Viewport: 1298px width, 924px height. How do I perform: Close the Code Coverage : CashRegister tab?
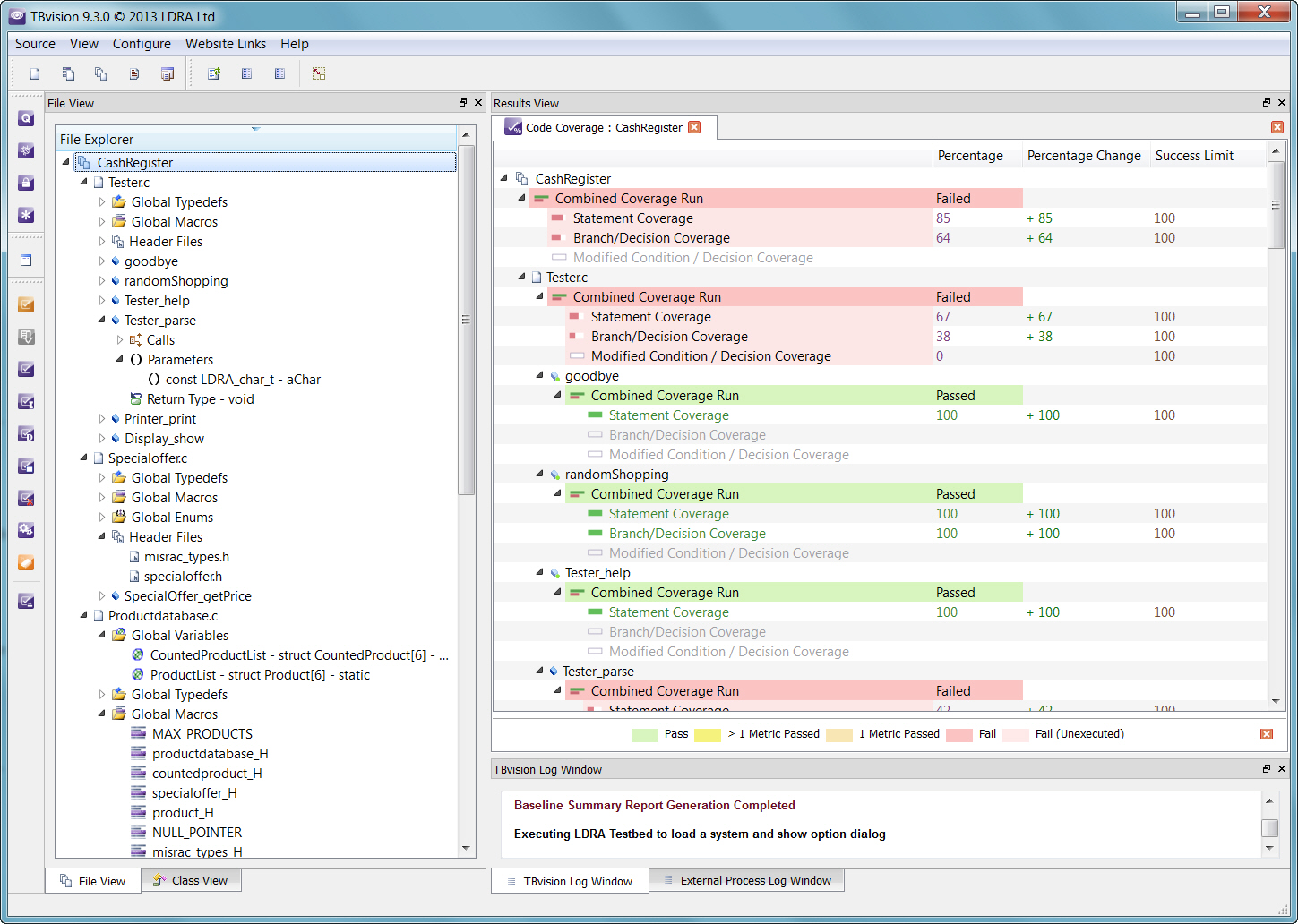[694, 127]
